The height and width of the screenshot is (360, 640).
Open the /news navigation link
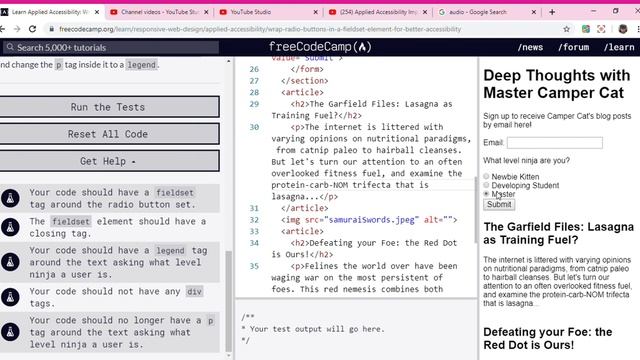[x=530, y=47]
